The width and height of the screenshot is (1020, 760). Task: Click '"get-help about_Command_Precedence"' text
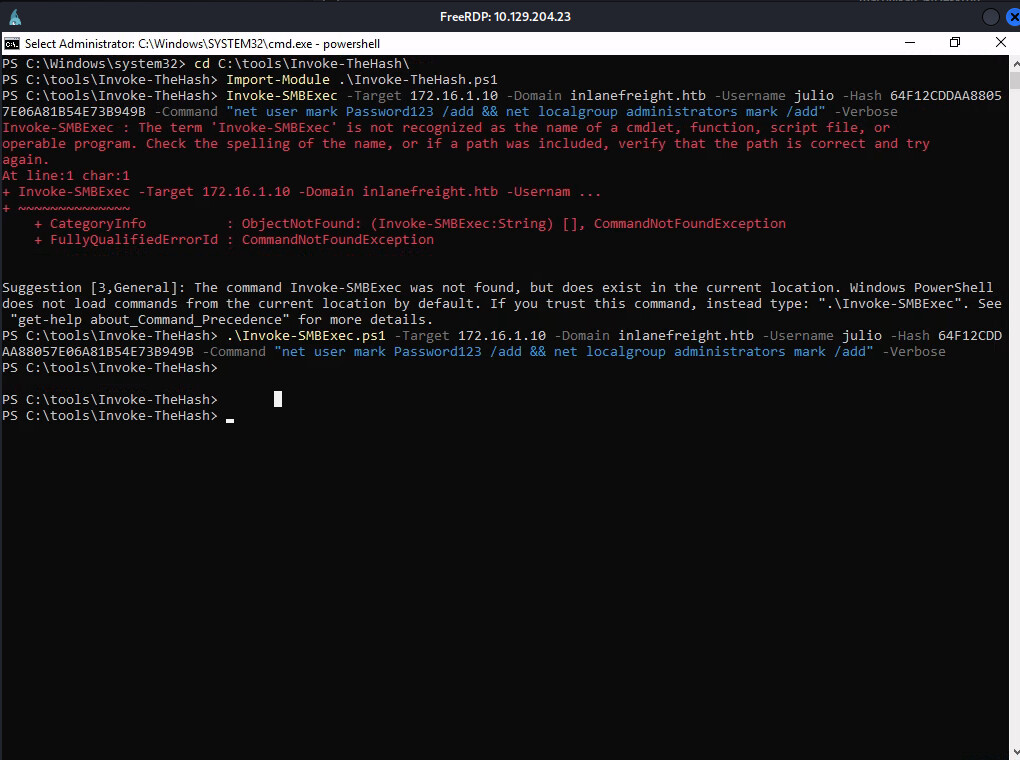click(x=150, y=319)
